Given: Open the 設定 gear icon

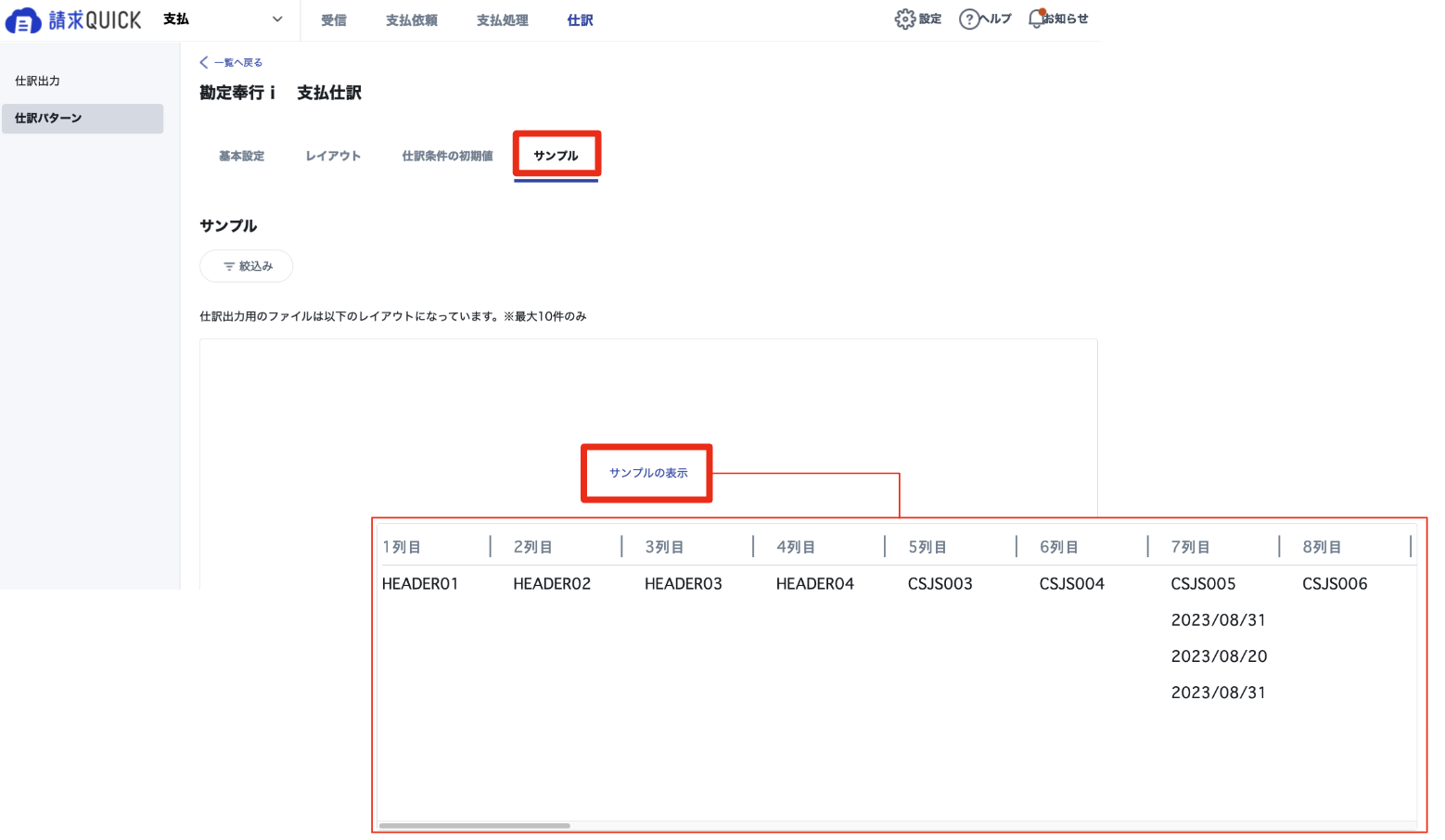Looking at the screenshot, I should click(x=904, y=19).
